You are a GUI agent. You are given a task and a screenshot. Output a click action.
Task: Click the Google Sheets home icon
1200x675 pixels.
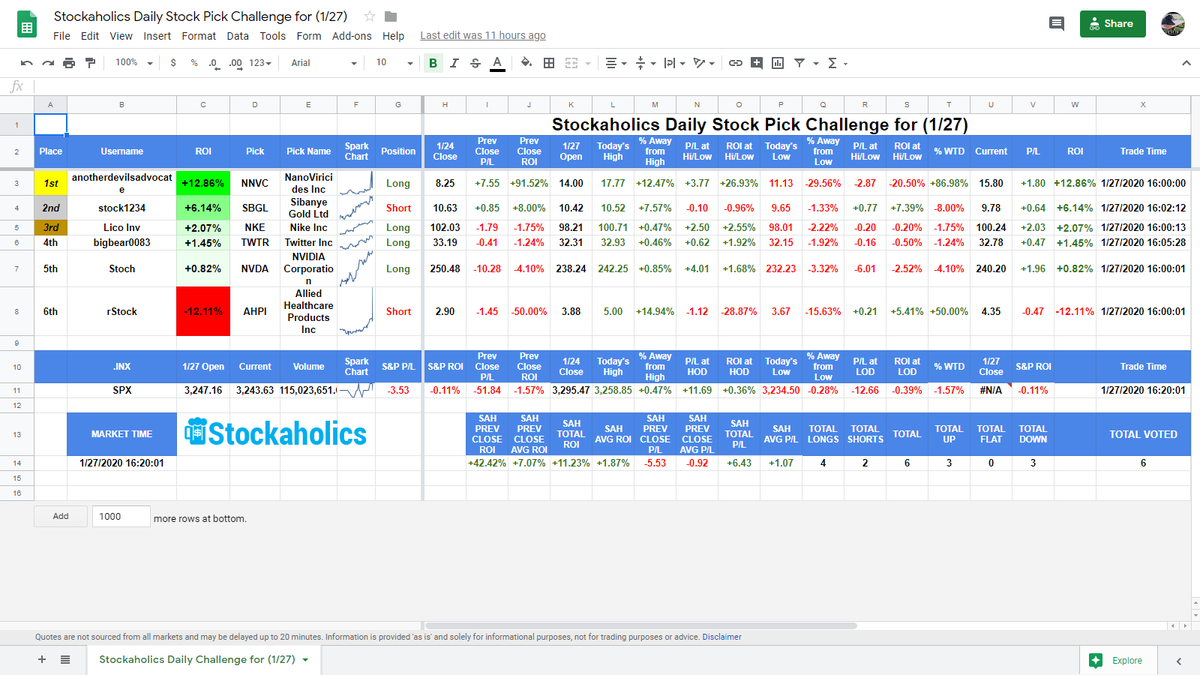coord(27,26)
